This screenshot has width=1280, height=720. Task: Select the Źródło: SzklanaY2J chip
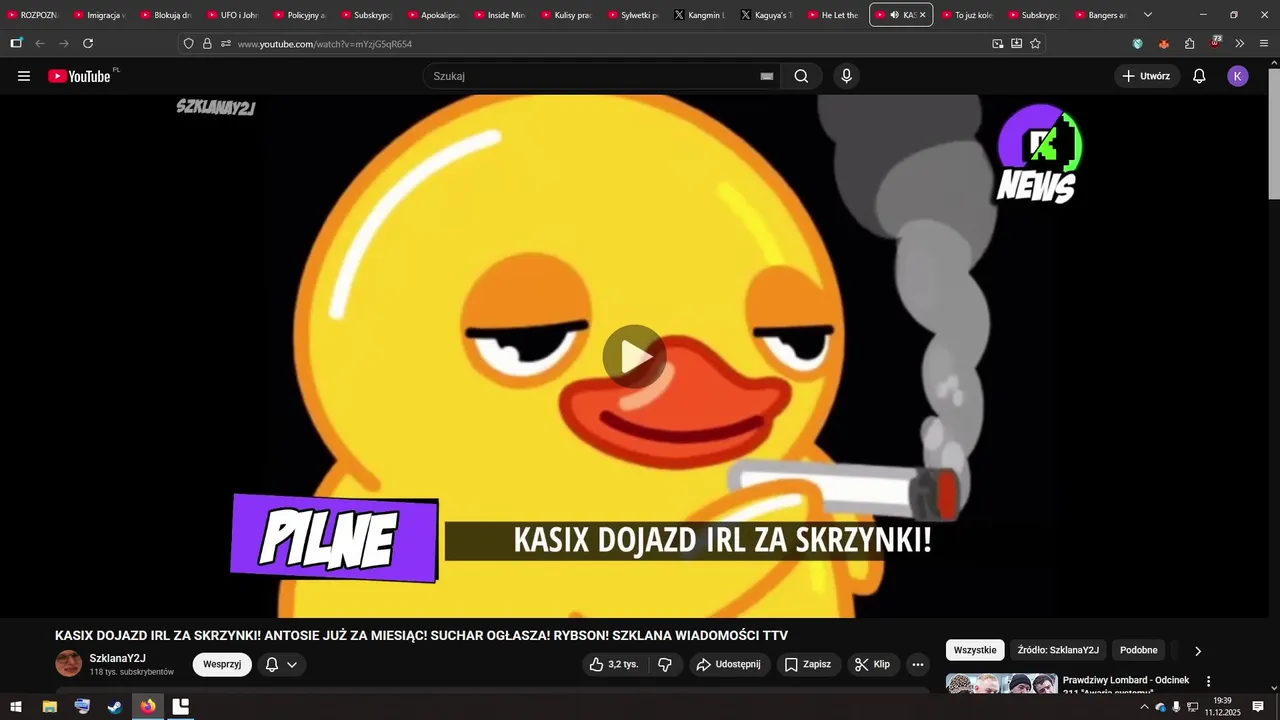tap(1058, 650)
